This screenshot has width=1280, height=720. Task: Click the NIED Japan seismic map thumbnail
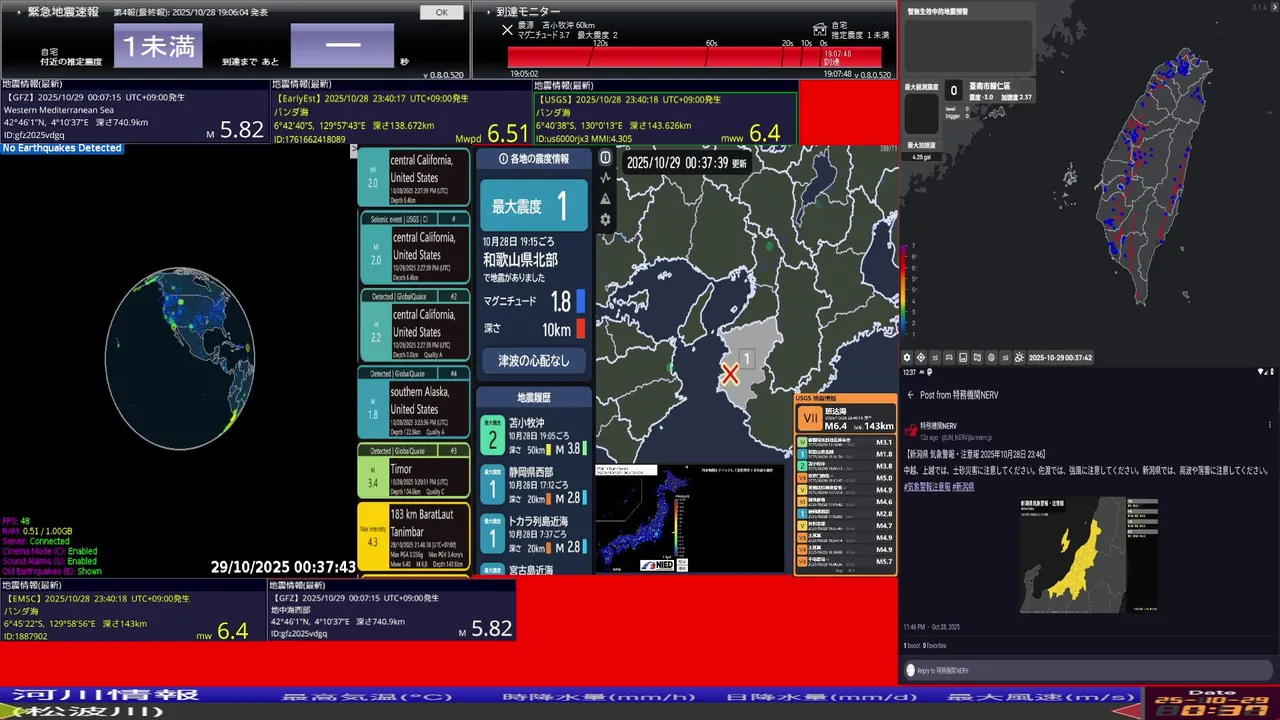point(689,518)
